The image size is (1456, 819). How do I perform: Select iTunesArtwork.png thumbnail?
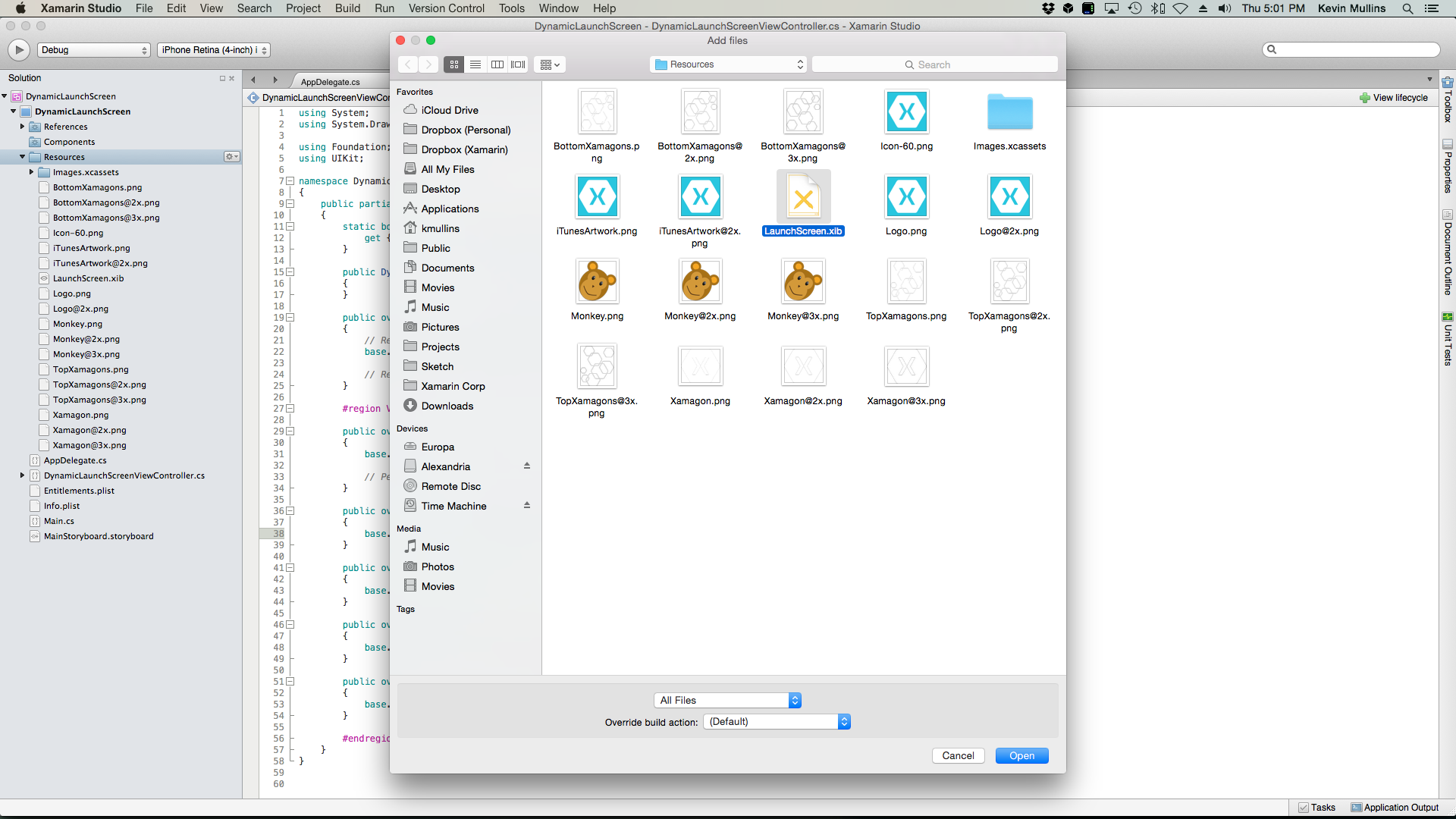tap(597, 196)
